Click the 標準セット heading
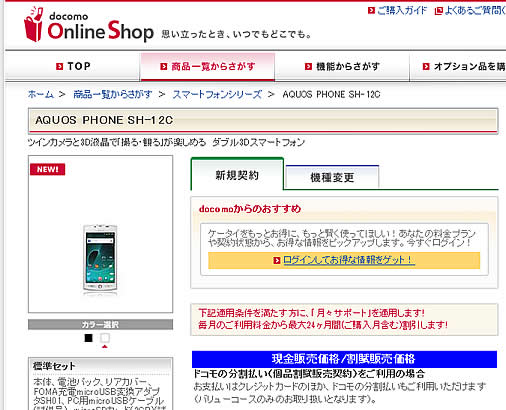The image size is (506, 410). tap(54, 366)
